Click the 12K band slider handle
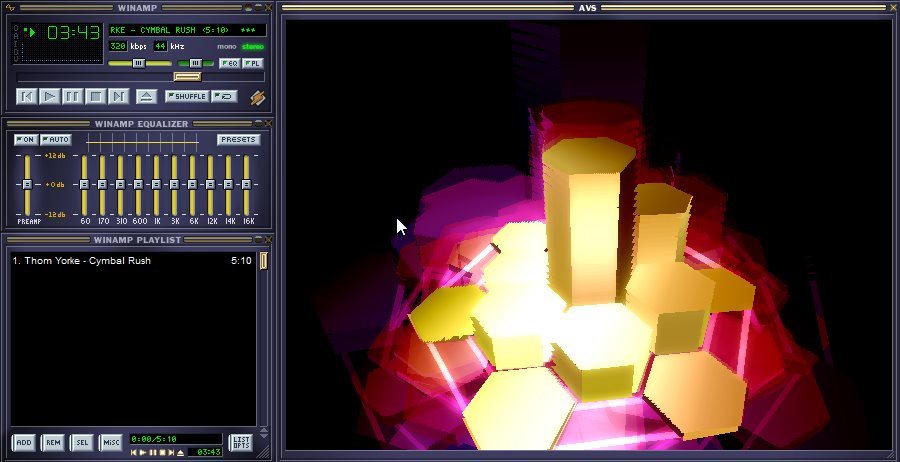The width and height of the screenshot is (900, 462). coord(210,185)
